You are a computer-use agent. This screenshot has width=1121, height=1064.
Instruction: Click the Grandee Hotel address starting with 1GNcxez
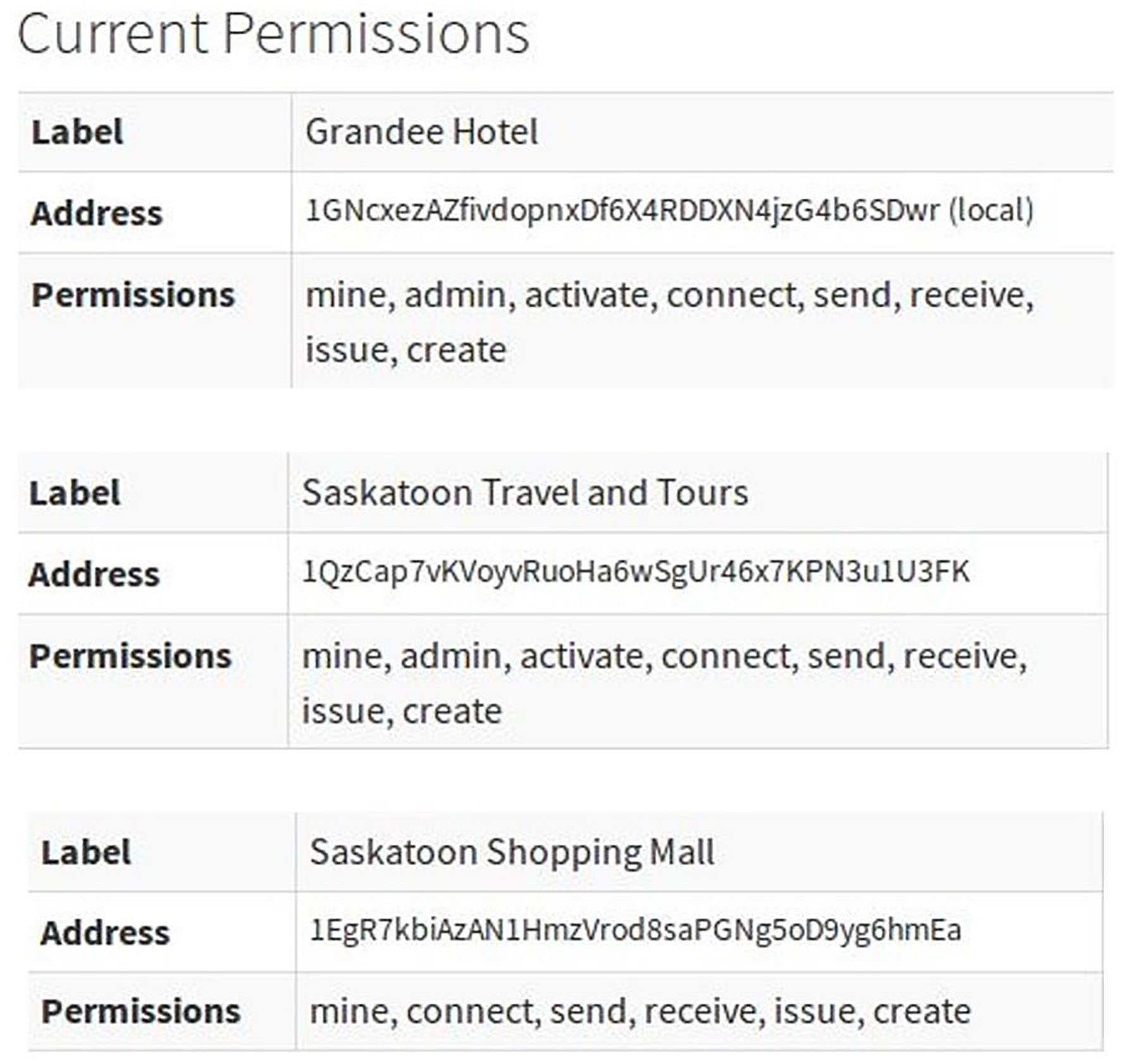point(622,211)
